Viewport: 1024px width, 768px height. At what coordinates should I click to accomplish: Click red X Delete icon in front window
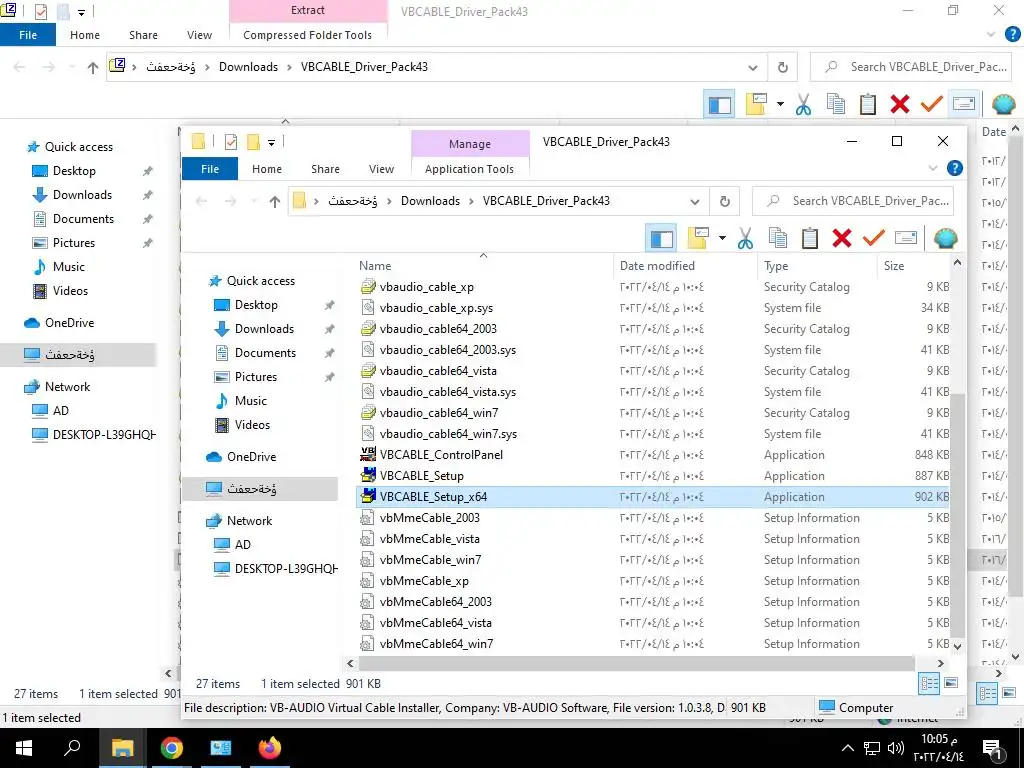tap(842, 238)
